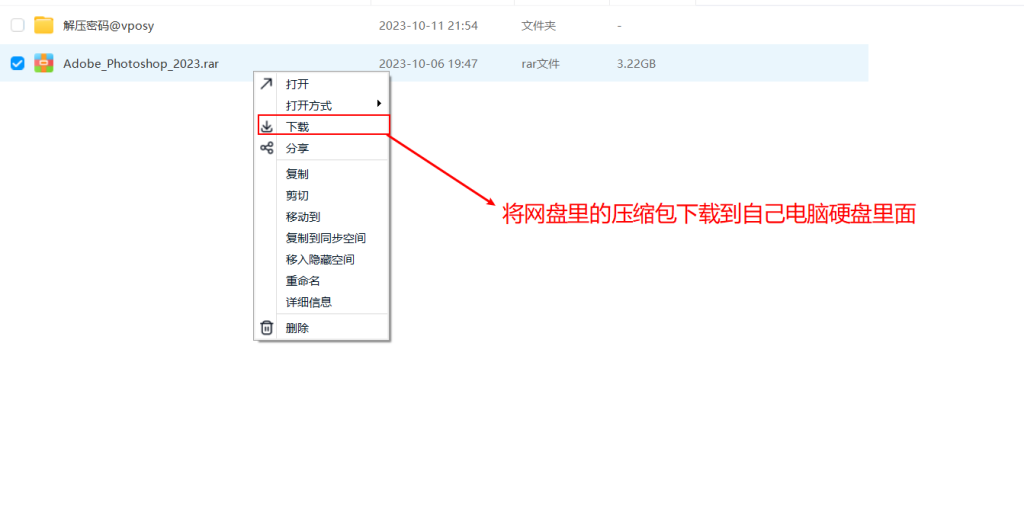The image size is (1024, 532).
Task: Select 下载 in the context menu
Action: pos(297,127)
